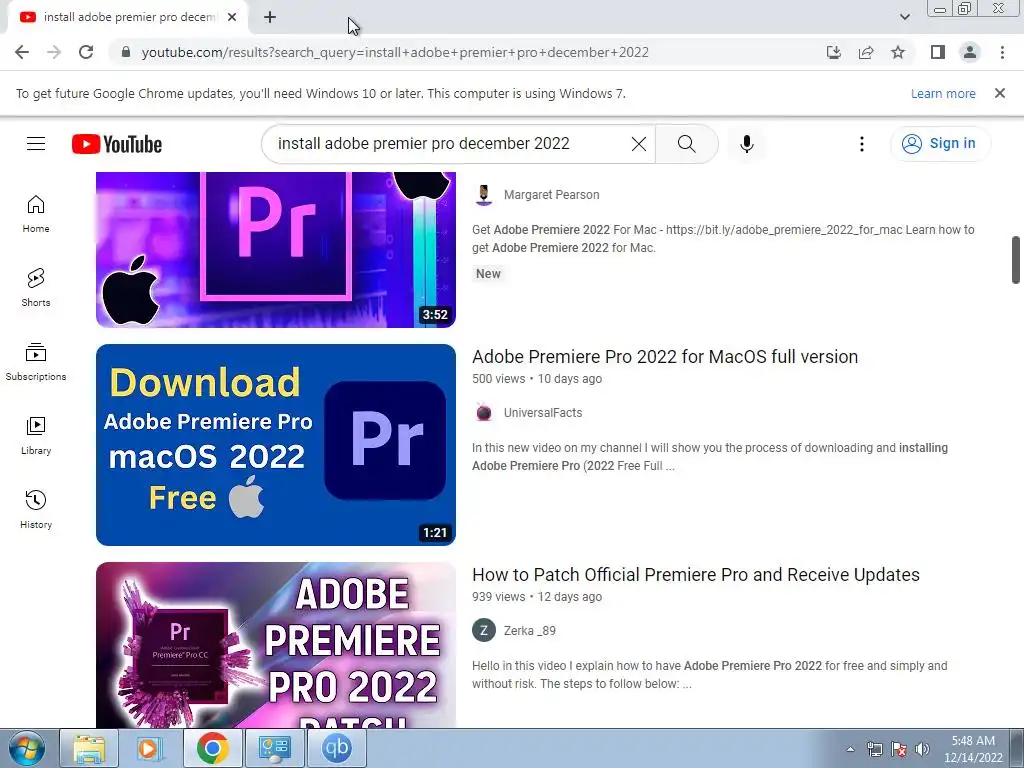Open Adobe Premiere Pro 2022 for MacOS title
Screen dimensions: 1024x768
click(665, 357)
